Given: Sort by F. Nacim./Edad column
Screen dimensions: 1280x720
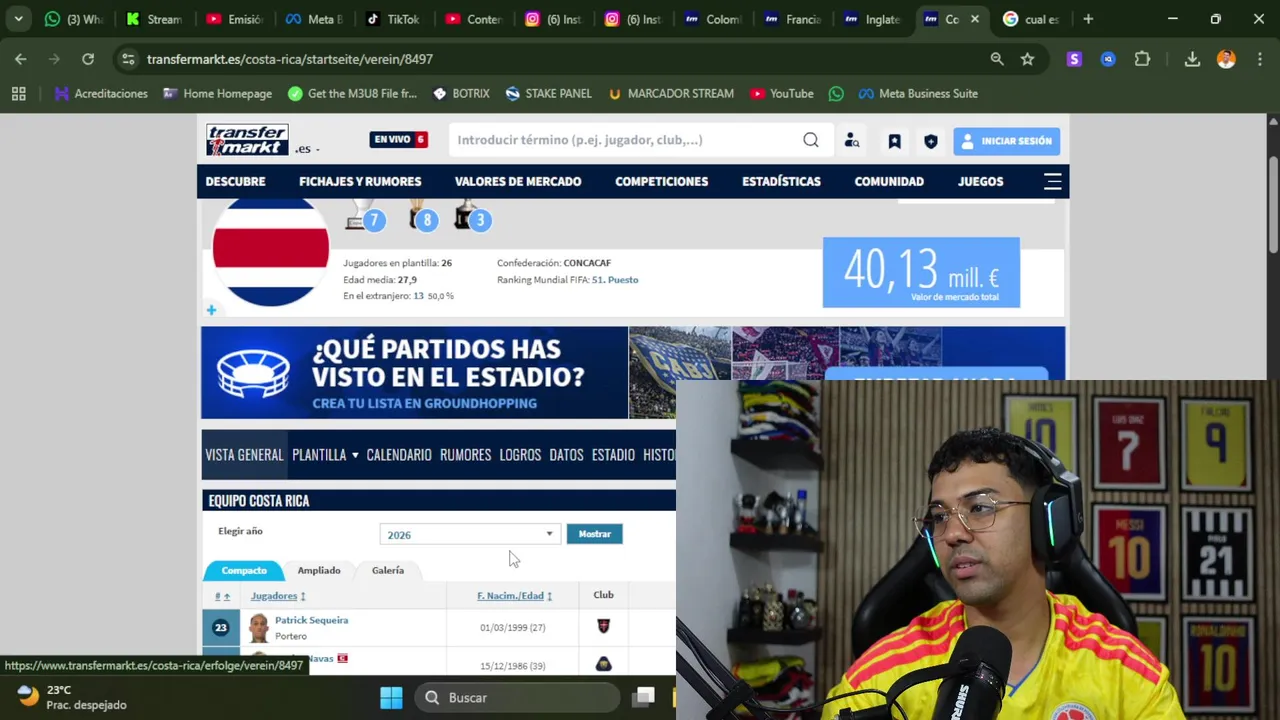Looking at the screenshot, I should tap(514, 596).
